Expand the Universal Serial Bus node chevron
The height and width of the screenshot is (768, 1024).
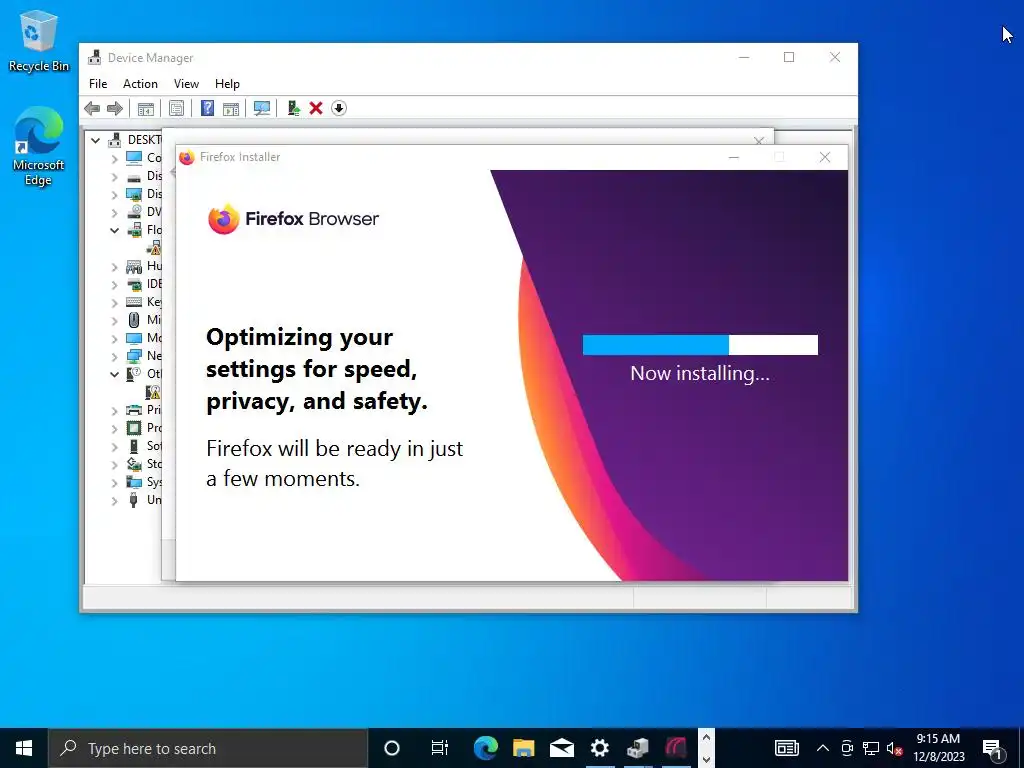click(x=115, y=500)
